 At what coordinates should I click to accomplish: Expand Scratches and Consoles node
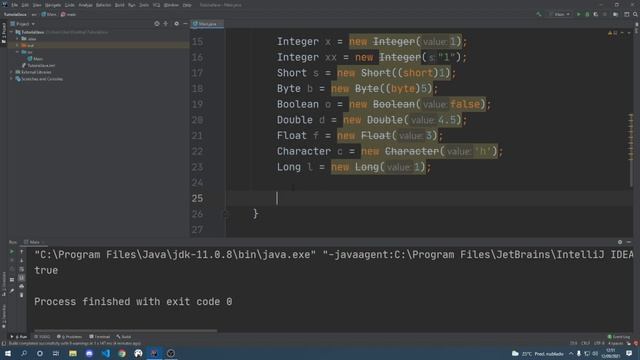pyautogui.click(x=12, y=79)
